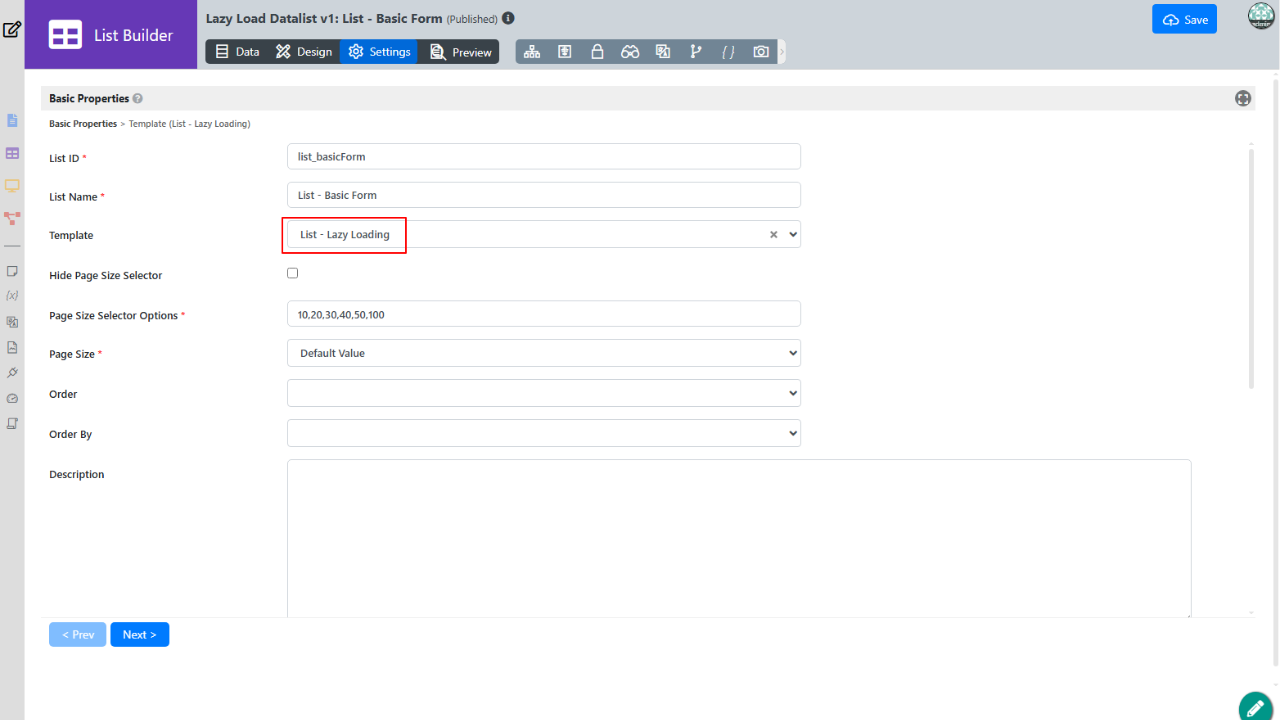Image resolution: width=1280 pixels, height=720 pixels.
Task: Click the lock permission icon in toolbar
Action: tap(597, 52)
